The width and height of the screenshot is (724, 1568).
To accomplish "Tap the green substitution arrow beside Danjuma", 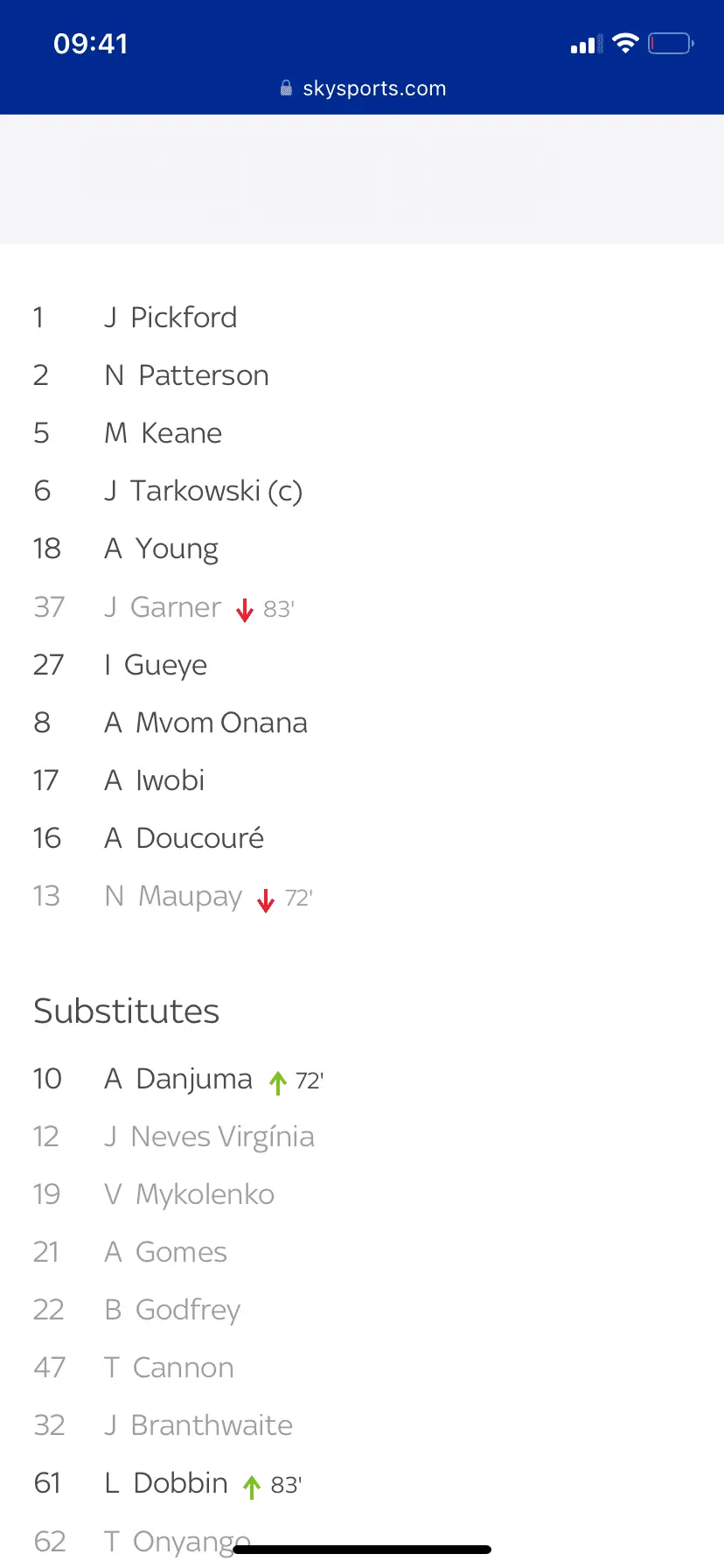I will pyautogui.click(x=278, y=1082).
